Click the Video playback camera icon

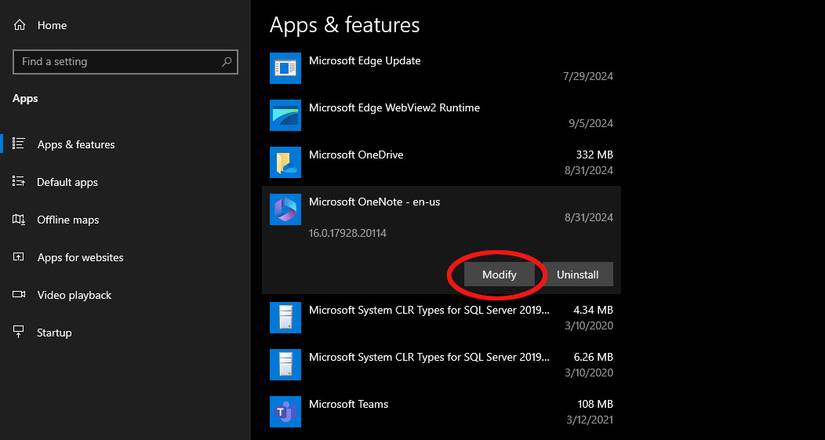tap(19, 295)
